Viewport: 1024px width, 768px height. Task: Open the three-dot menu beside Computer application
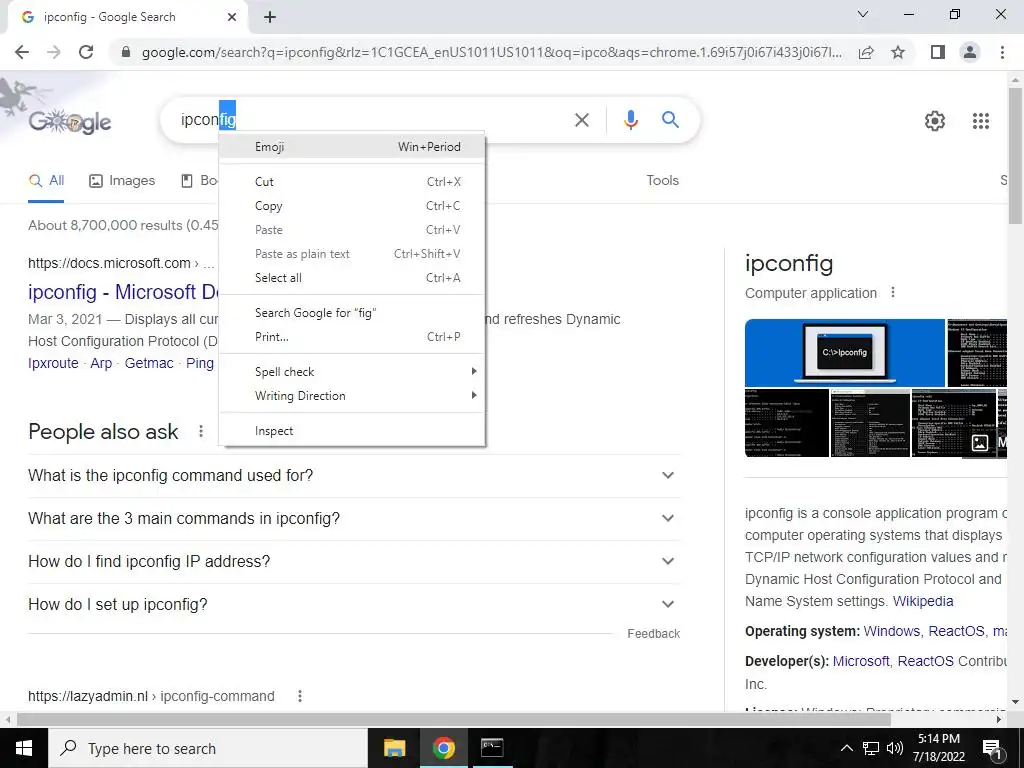tap(893, 293)
